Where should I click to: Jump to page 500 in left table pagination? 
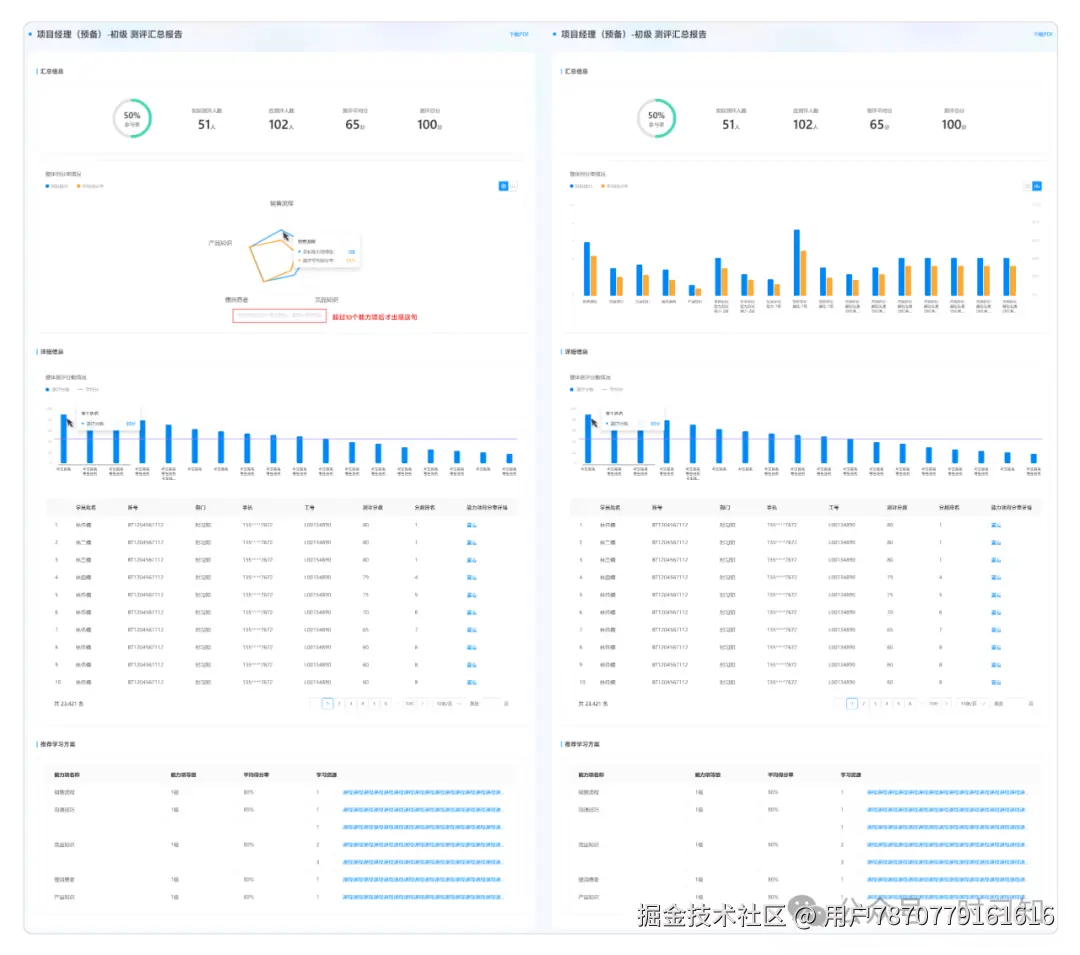tap(410, 704)
